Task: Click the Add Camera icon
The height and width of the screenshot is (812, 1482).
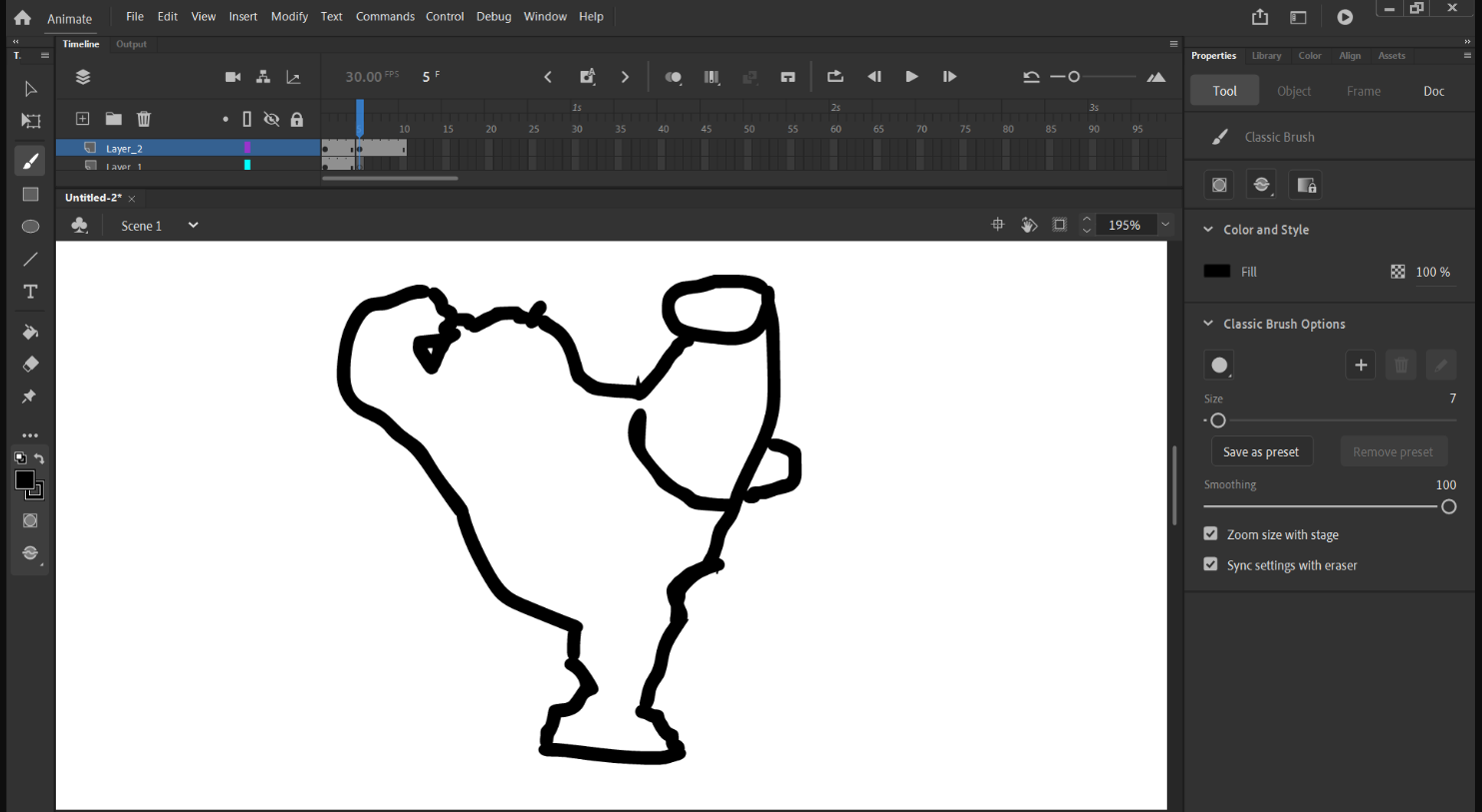Action: (x=233, y=77)
